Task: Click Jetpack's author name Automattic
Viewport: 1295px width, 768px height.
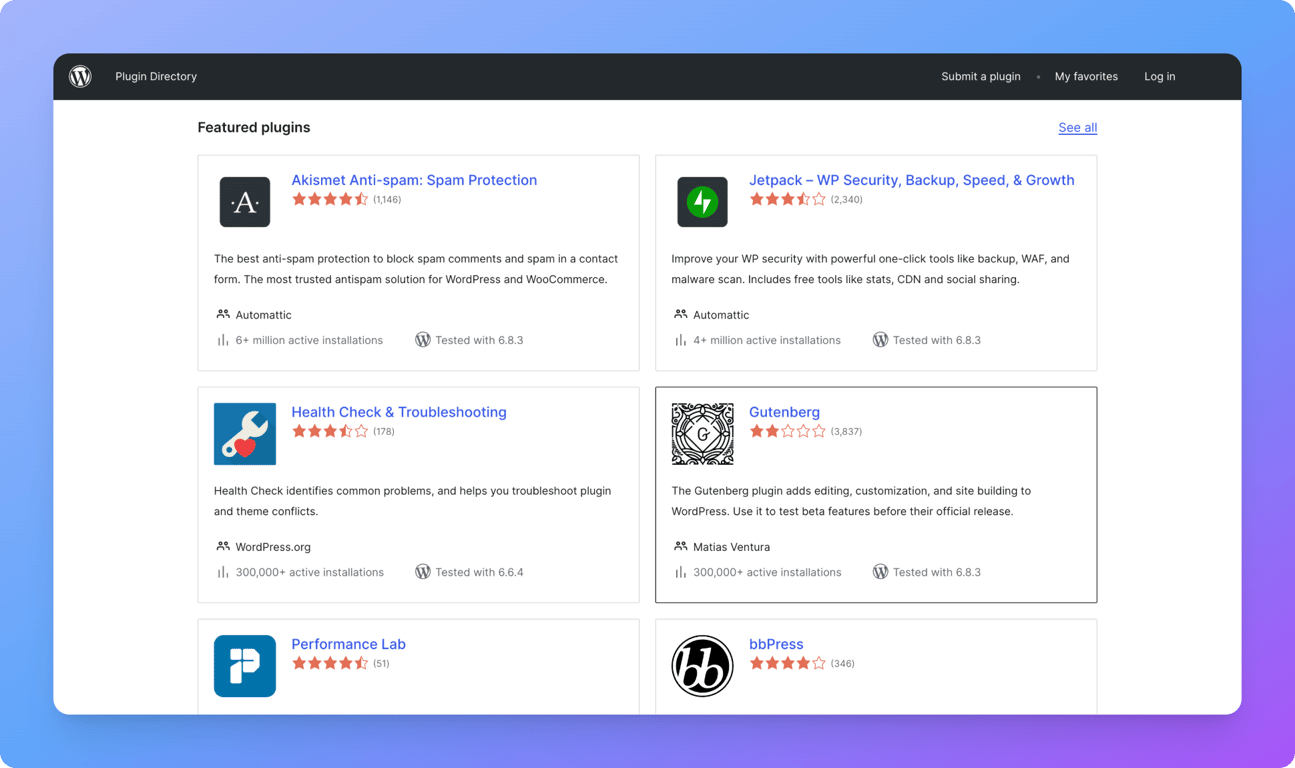Action: 721,315
